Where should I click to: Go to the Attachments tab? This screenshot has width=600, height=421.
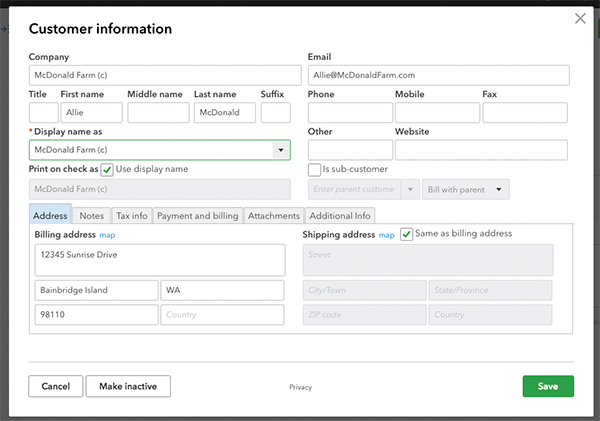click(274, 216)
